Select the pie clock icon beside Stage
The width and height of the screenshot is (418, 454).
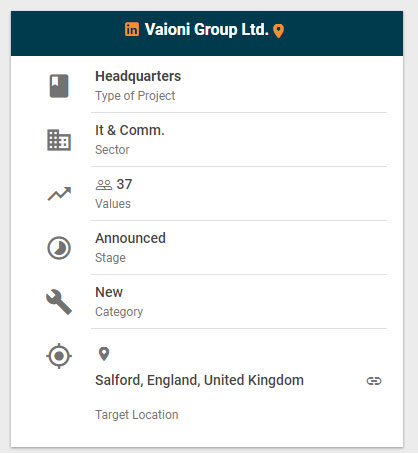pos(59,248)
